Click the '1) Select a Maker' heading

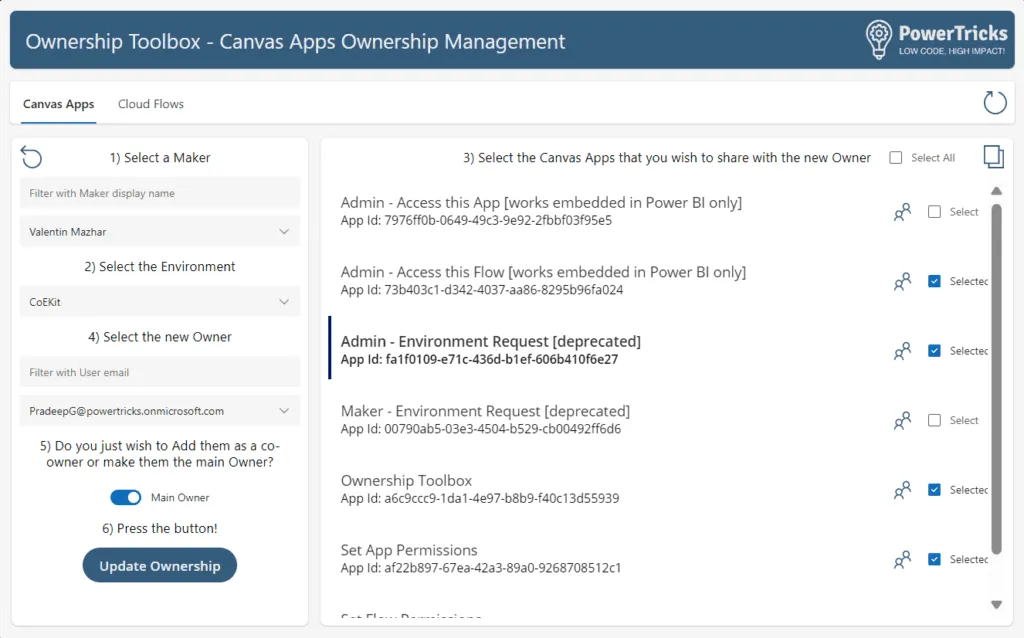pos(160,157)
